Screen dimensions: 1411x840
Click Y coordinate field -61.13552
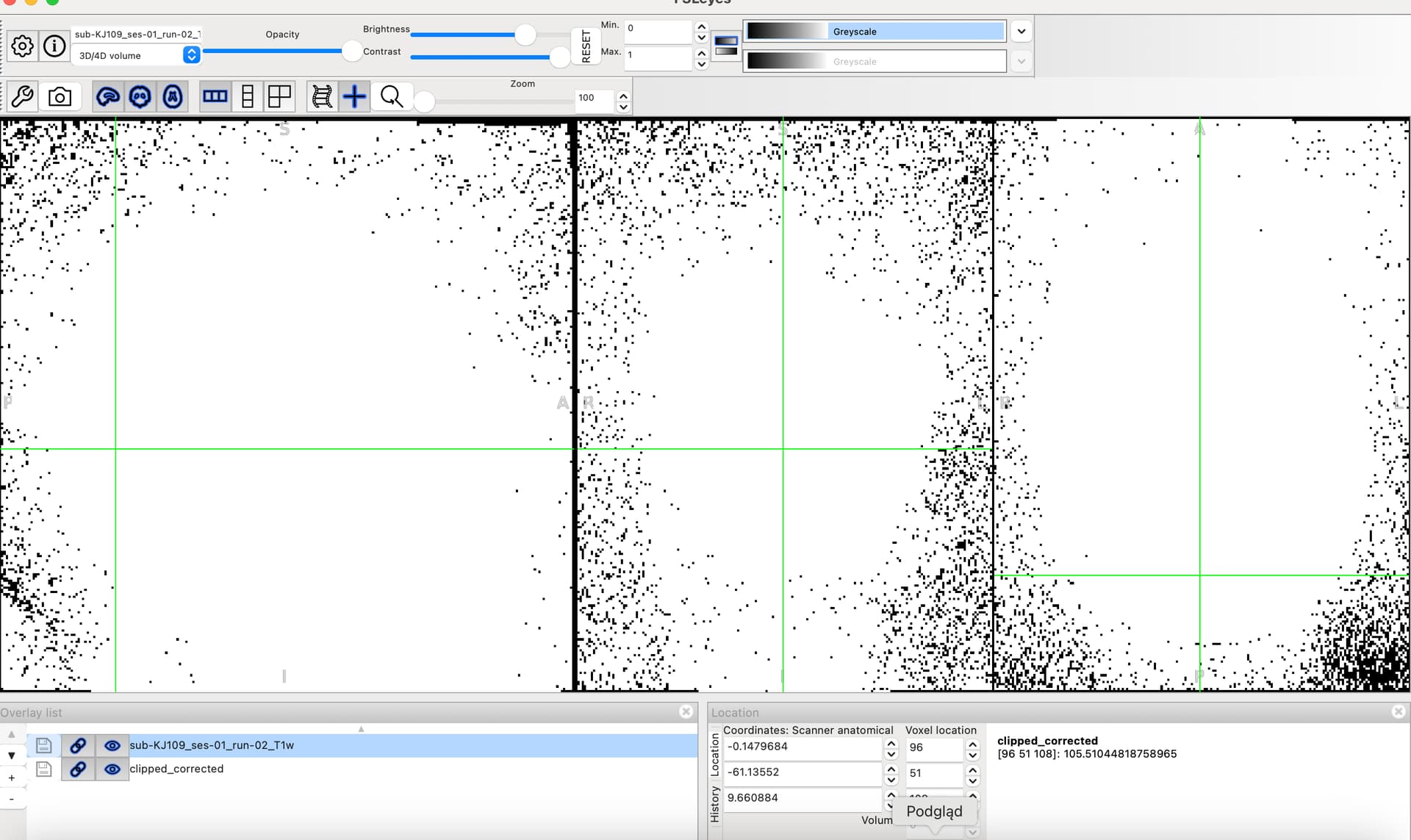pos(803,773)
